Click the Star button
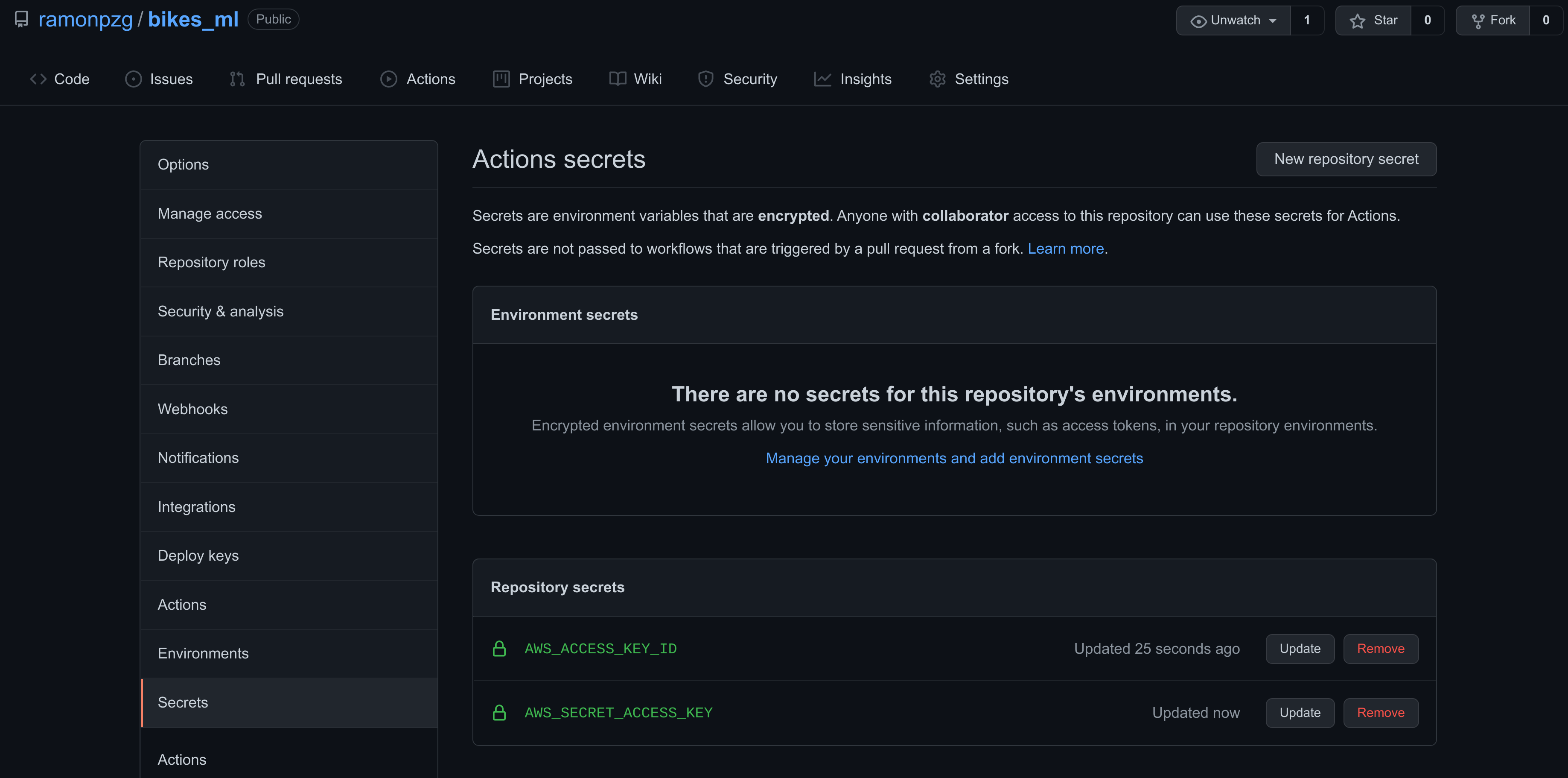The height and width of the screenshot is (778, 1568). pyautogui.click(x=1373, y=21)
